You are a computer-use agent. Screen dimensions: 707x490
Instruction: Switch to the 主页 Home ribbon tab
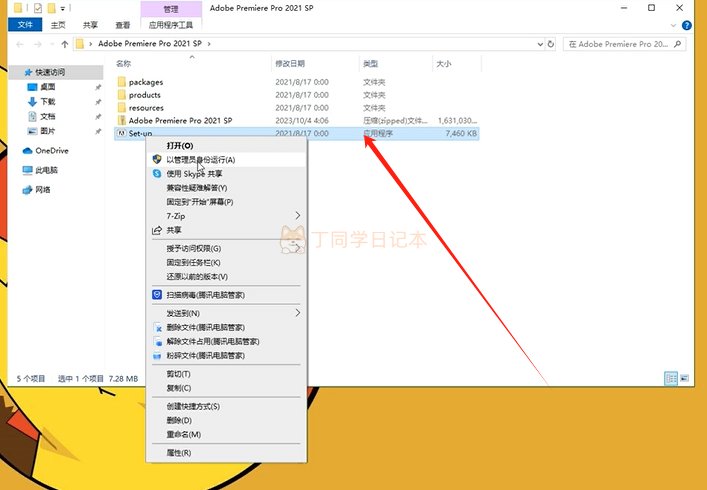click(x=58, y=25)
